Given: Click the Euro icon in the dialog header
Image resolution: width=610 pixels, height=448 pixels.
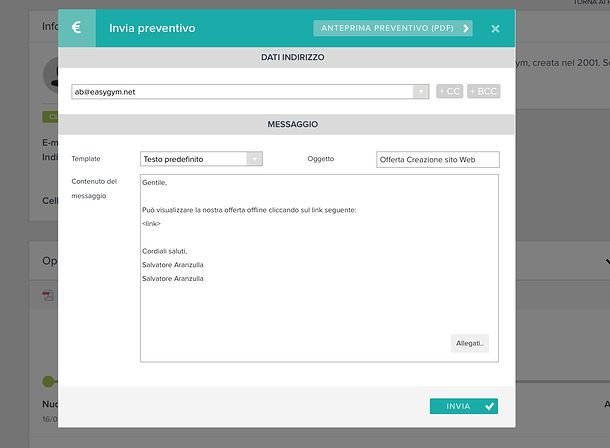Looking at the screenshot, I should coord(77,28).
